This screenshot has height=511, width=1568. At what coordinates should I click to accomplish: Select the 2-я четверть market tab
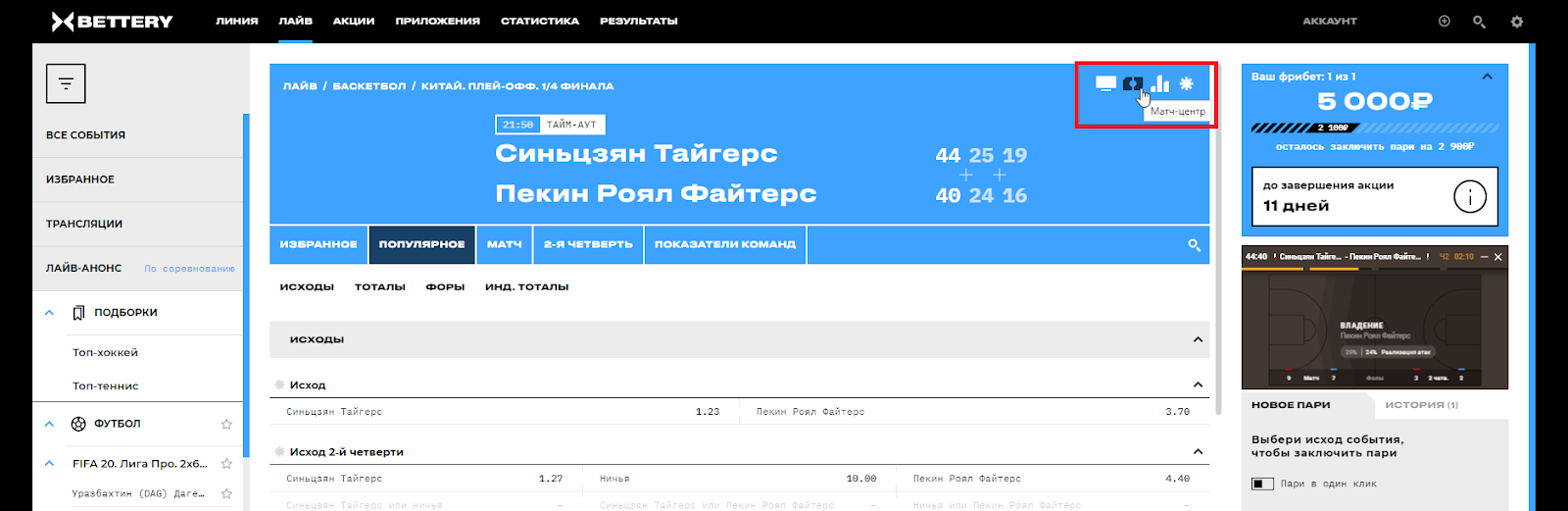click(588, 244)
